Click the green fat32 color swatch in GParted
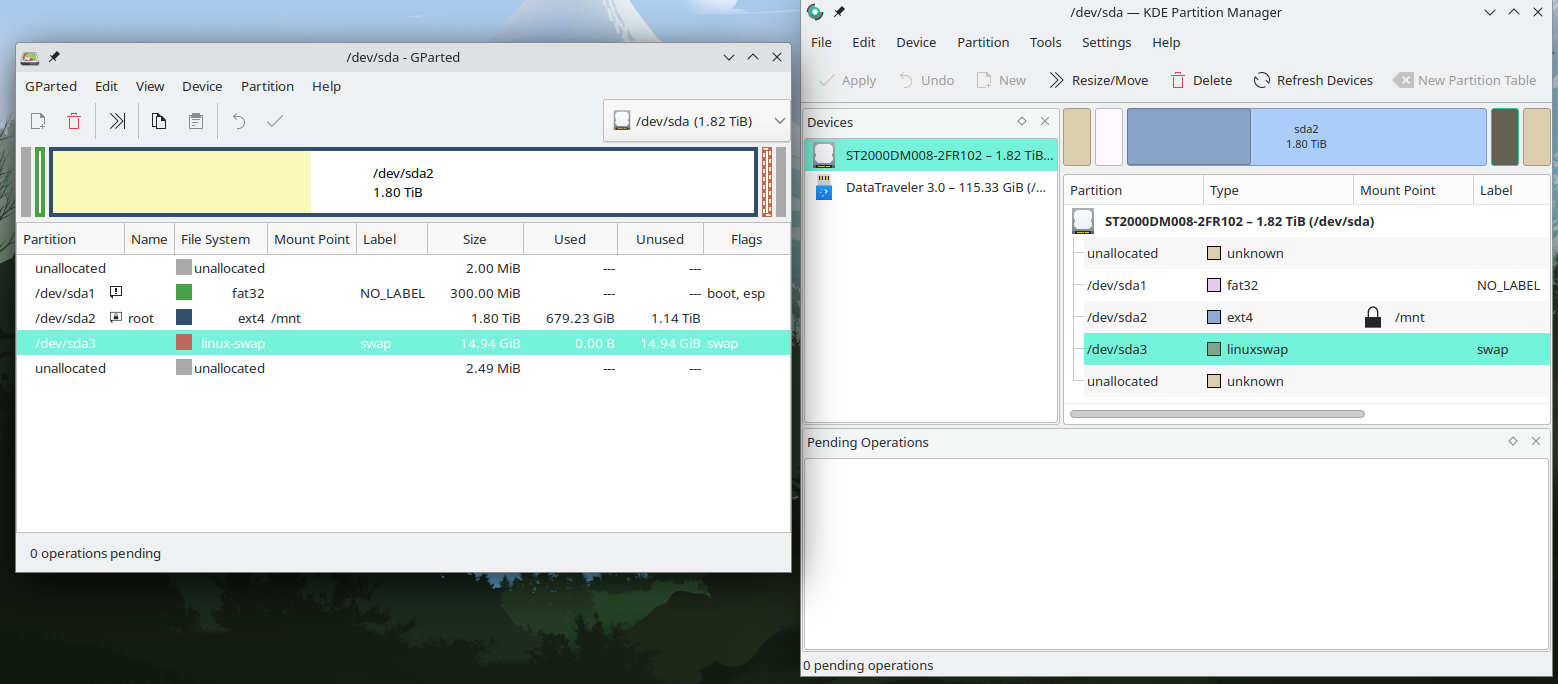1558x684 pixels. pyautogui.click(x=184, y=293)
